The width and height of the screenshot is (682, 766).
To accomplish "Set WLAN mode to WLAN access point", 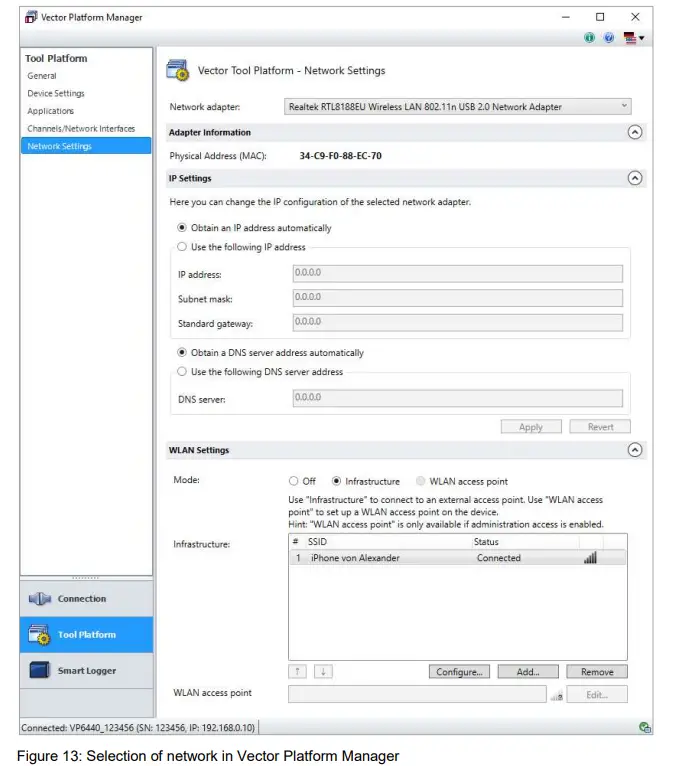I will pos(420,481).
